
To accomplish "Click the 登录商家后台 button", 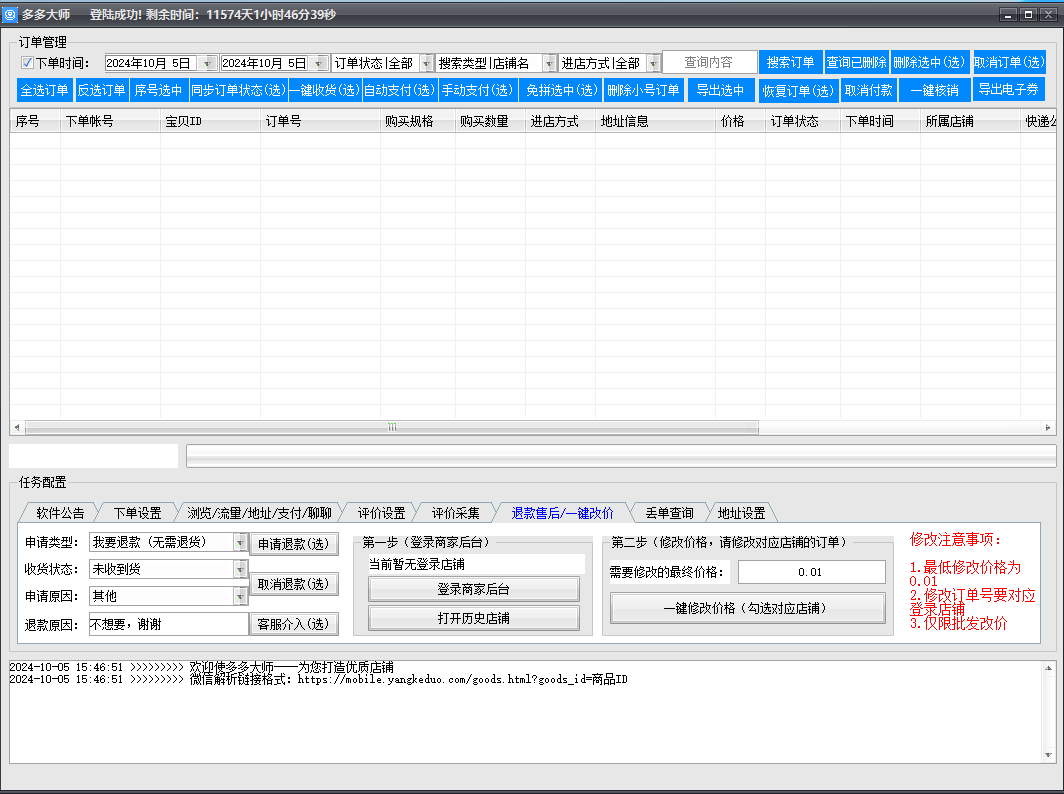I will (473, 590).
